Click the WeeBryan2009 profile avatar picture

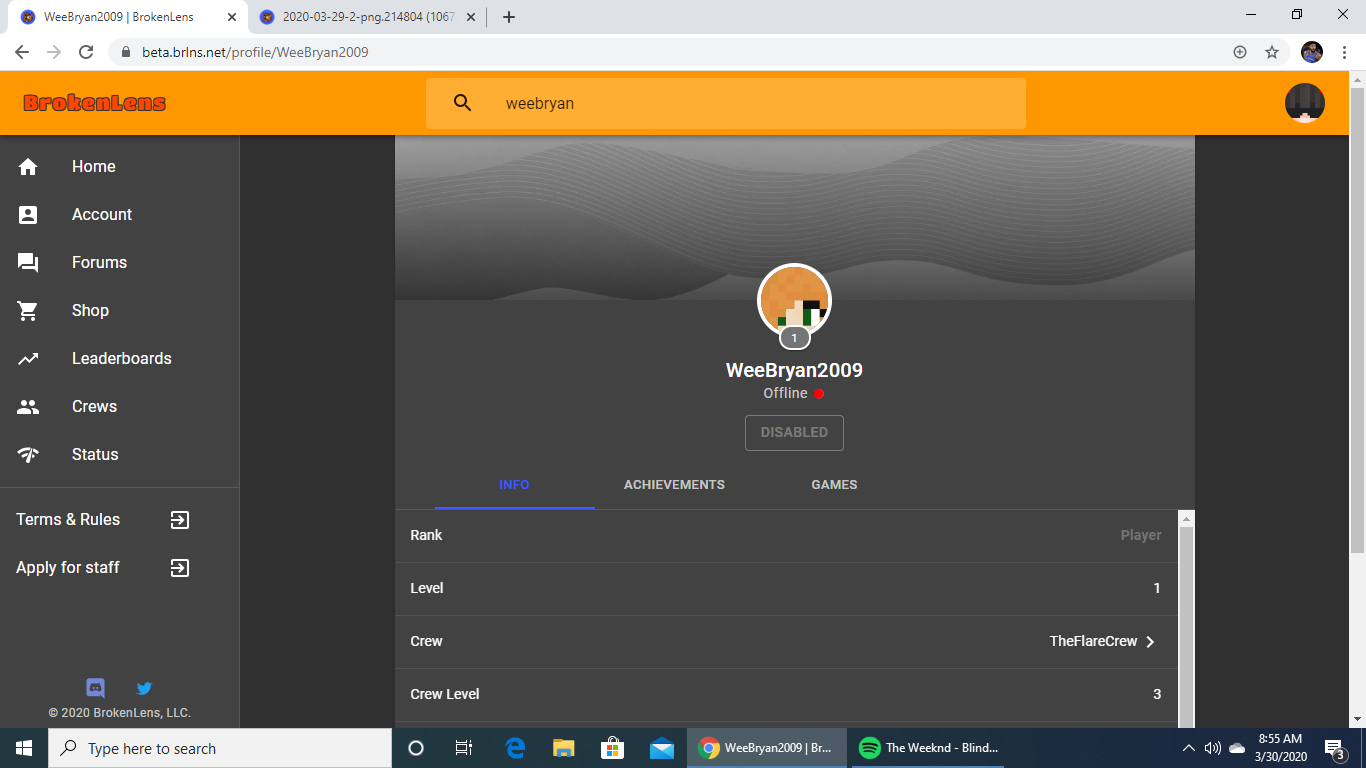click(x=795, y=300)
